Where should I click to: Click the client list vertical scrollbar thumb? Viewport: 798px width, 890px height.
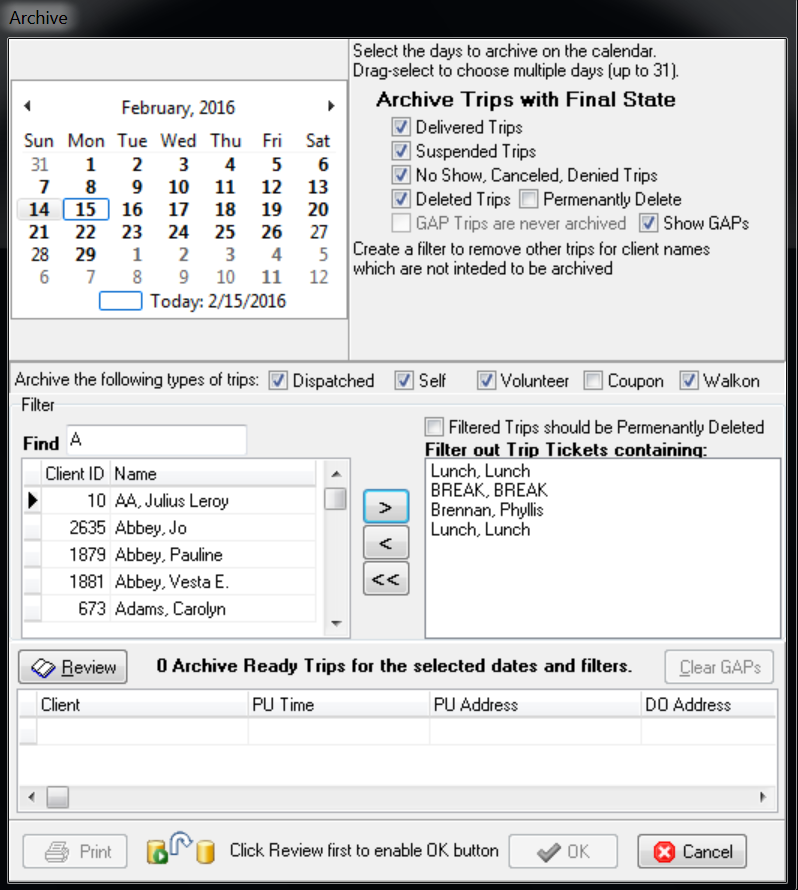pos(335,499)
